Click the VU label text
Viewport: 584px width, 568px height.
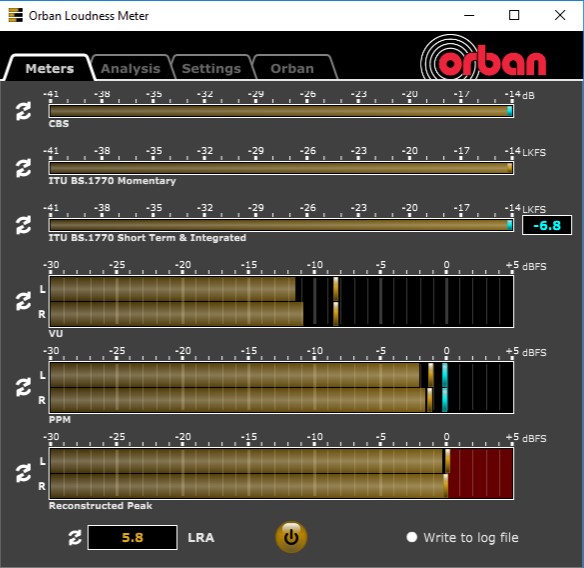(56, 334)
